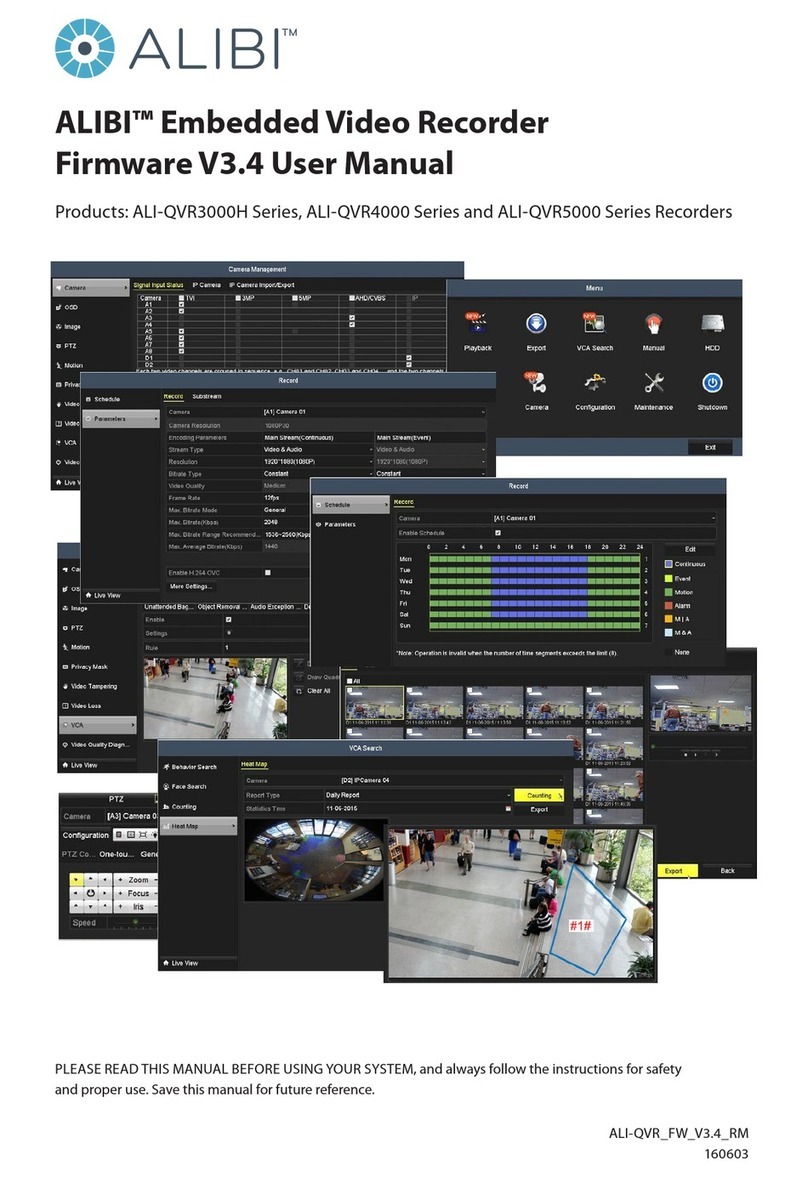Toggle the 3MP header checkbox
The image size is (808, 1177).
pos(238,298)
